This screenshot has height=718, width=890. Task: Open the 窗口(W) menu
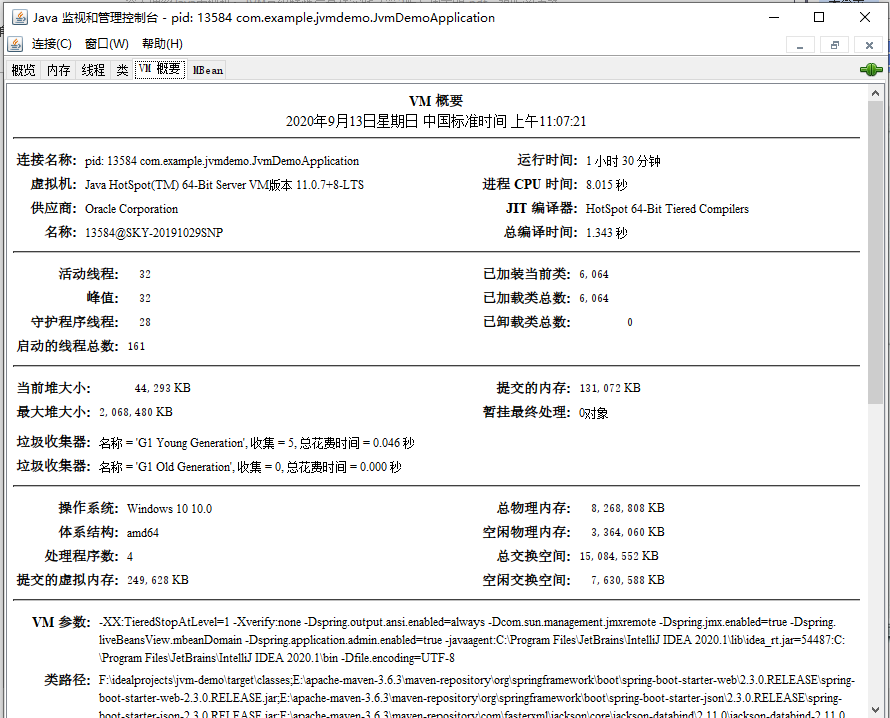click(107, 44)
